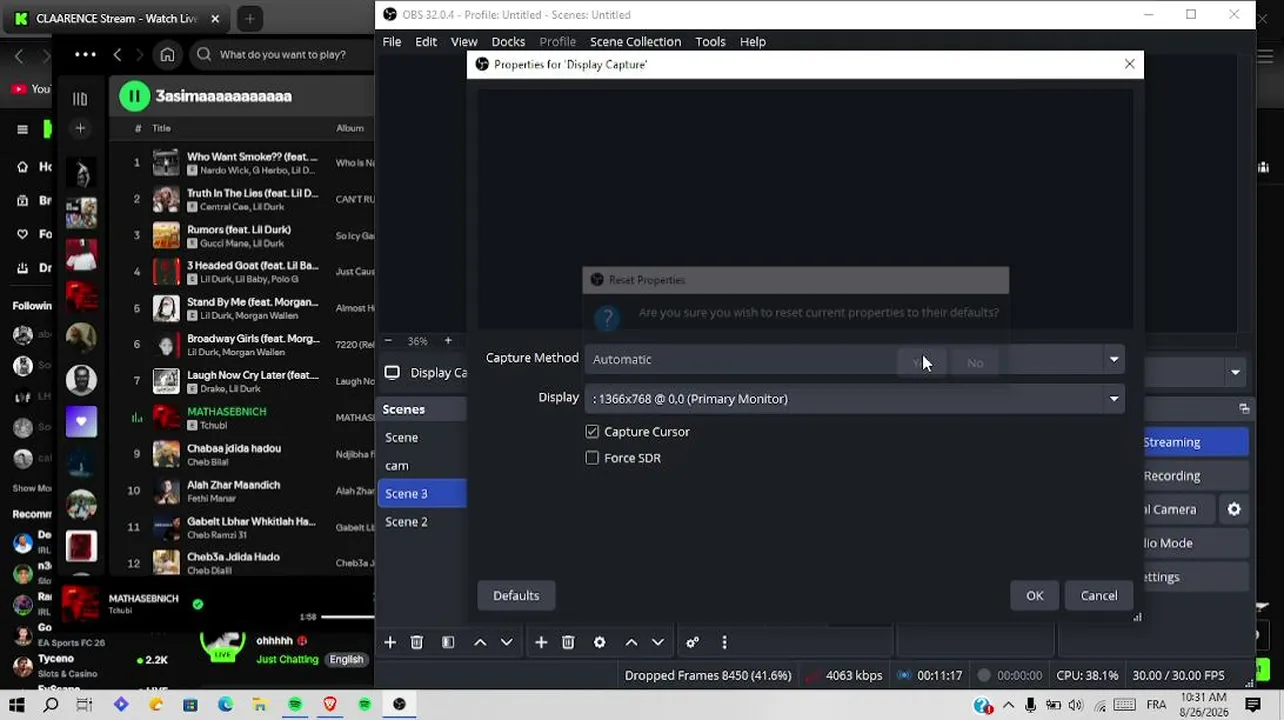Open Microsoft Edge from the taskbar
The image size is (1284, 720).
225,705
